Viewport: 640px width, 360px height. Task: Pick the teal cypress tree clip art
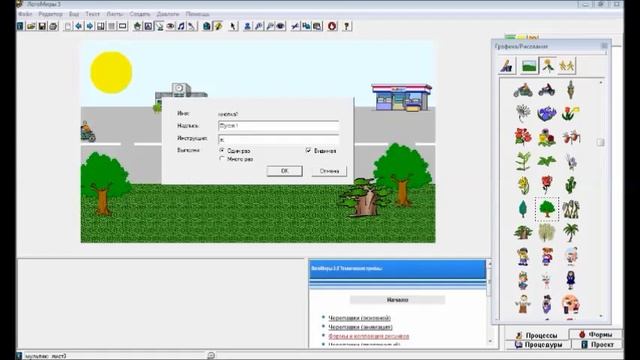(x=523, y=209)
